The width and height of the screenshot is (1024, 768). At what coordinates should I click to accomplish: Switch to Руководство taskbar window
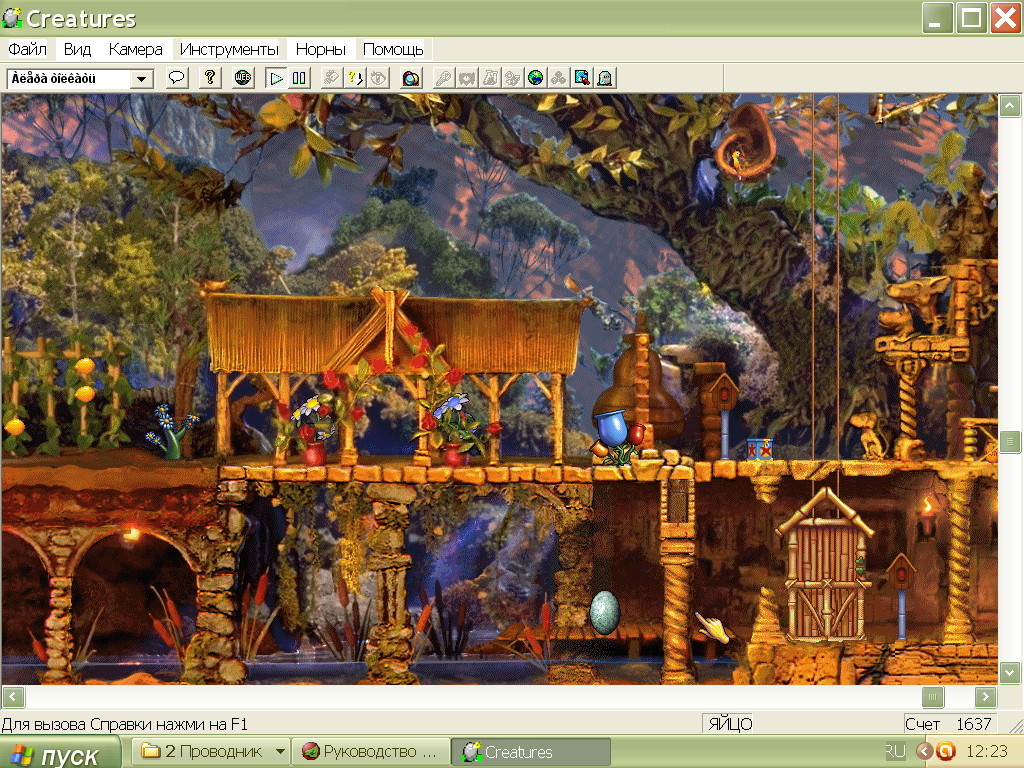[371, 752]
